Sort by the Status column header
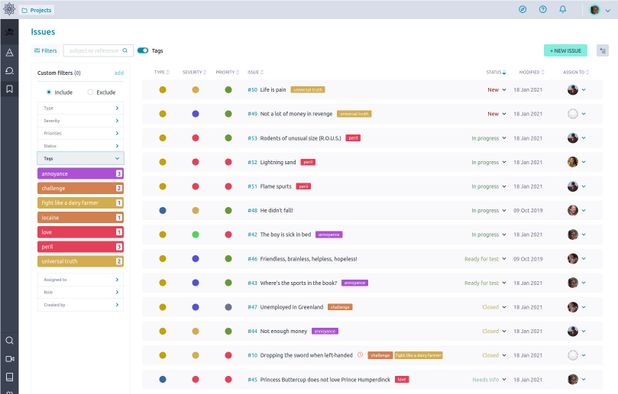This screenshot has width=618, height=394. click(496, 72)
